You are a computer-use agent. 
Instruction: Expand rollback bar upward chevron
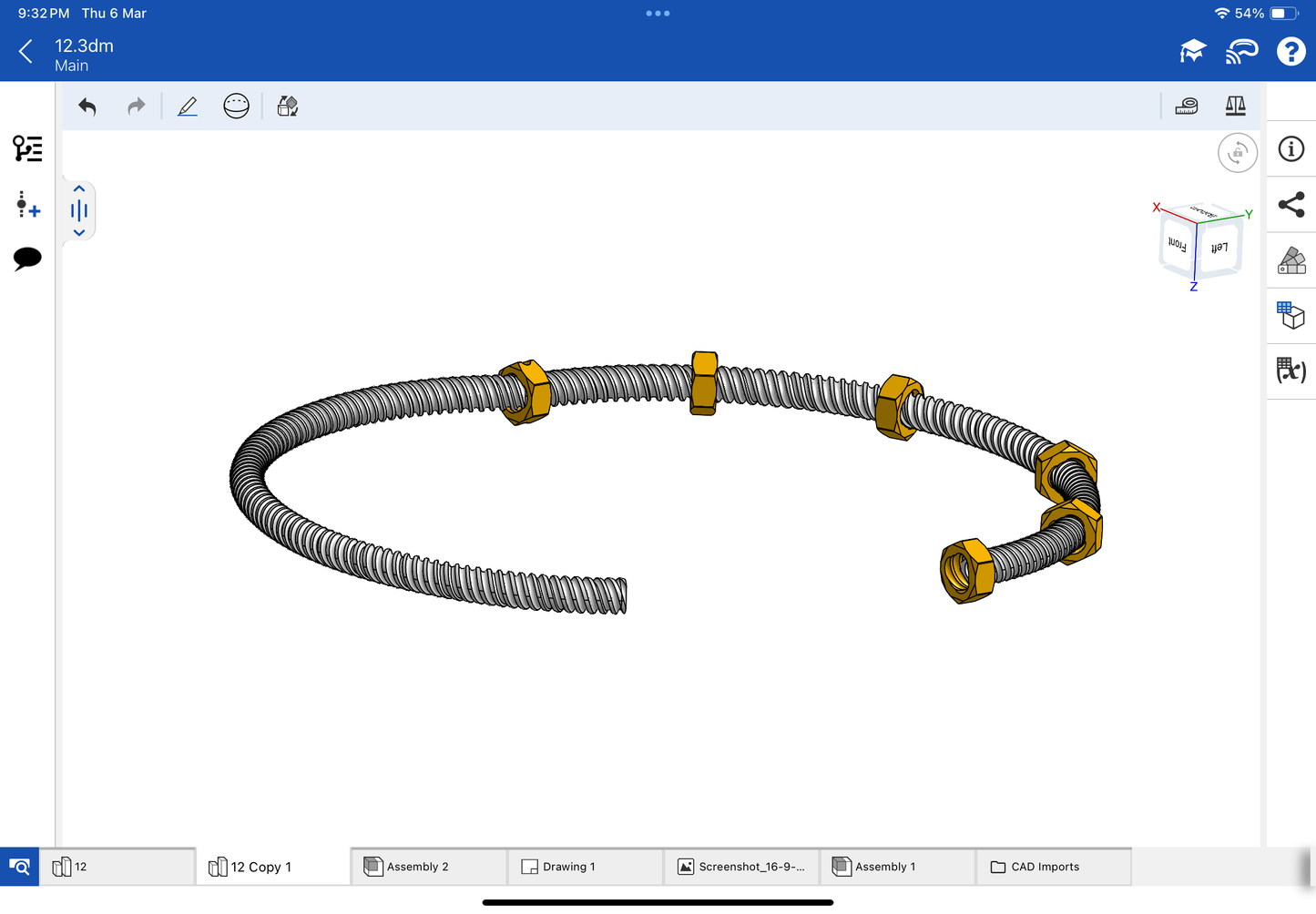[x=79, y=189]
